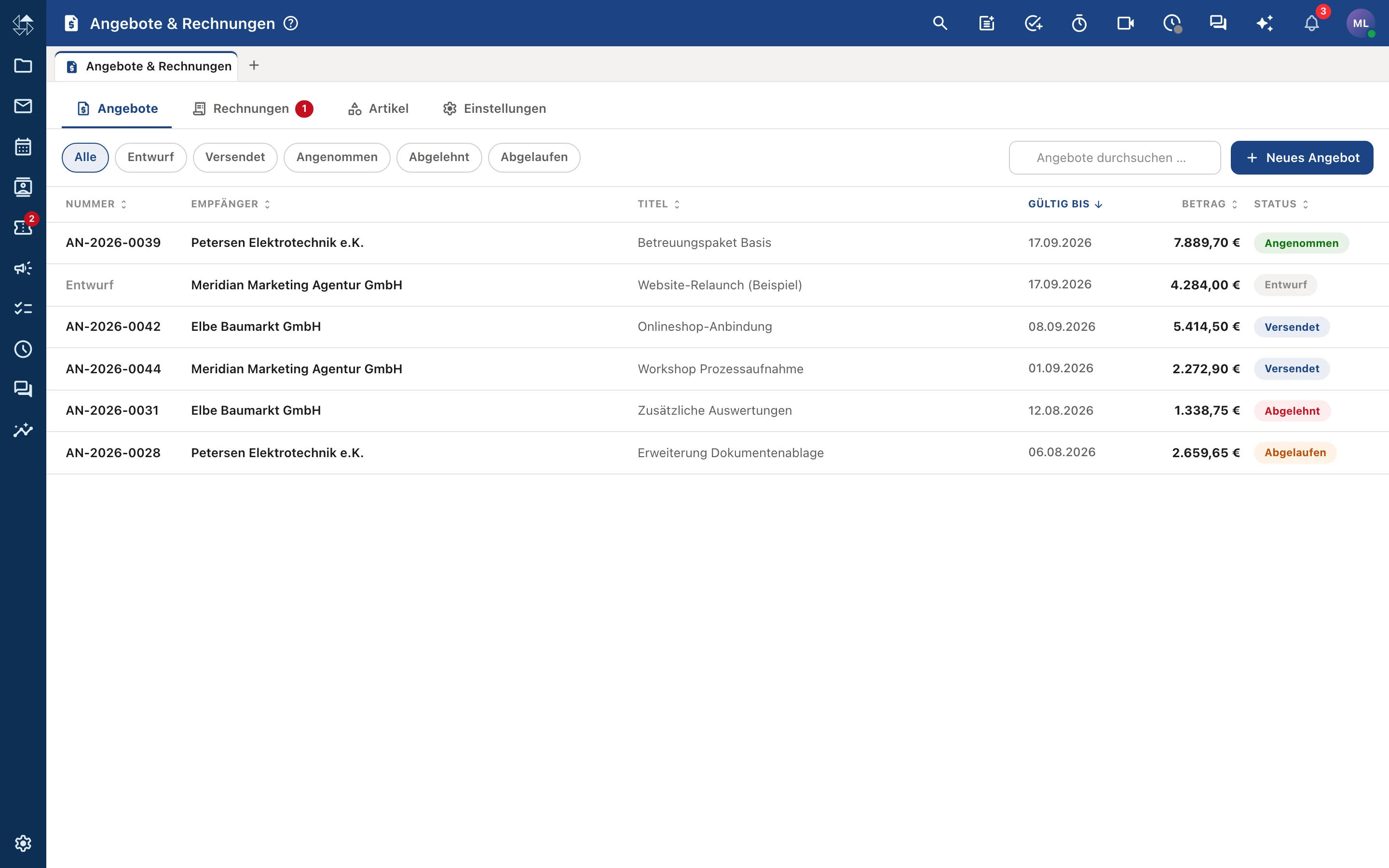Sort by the Empfänger column header
1389x868 pixels.
point(231,204)
